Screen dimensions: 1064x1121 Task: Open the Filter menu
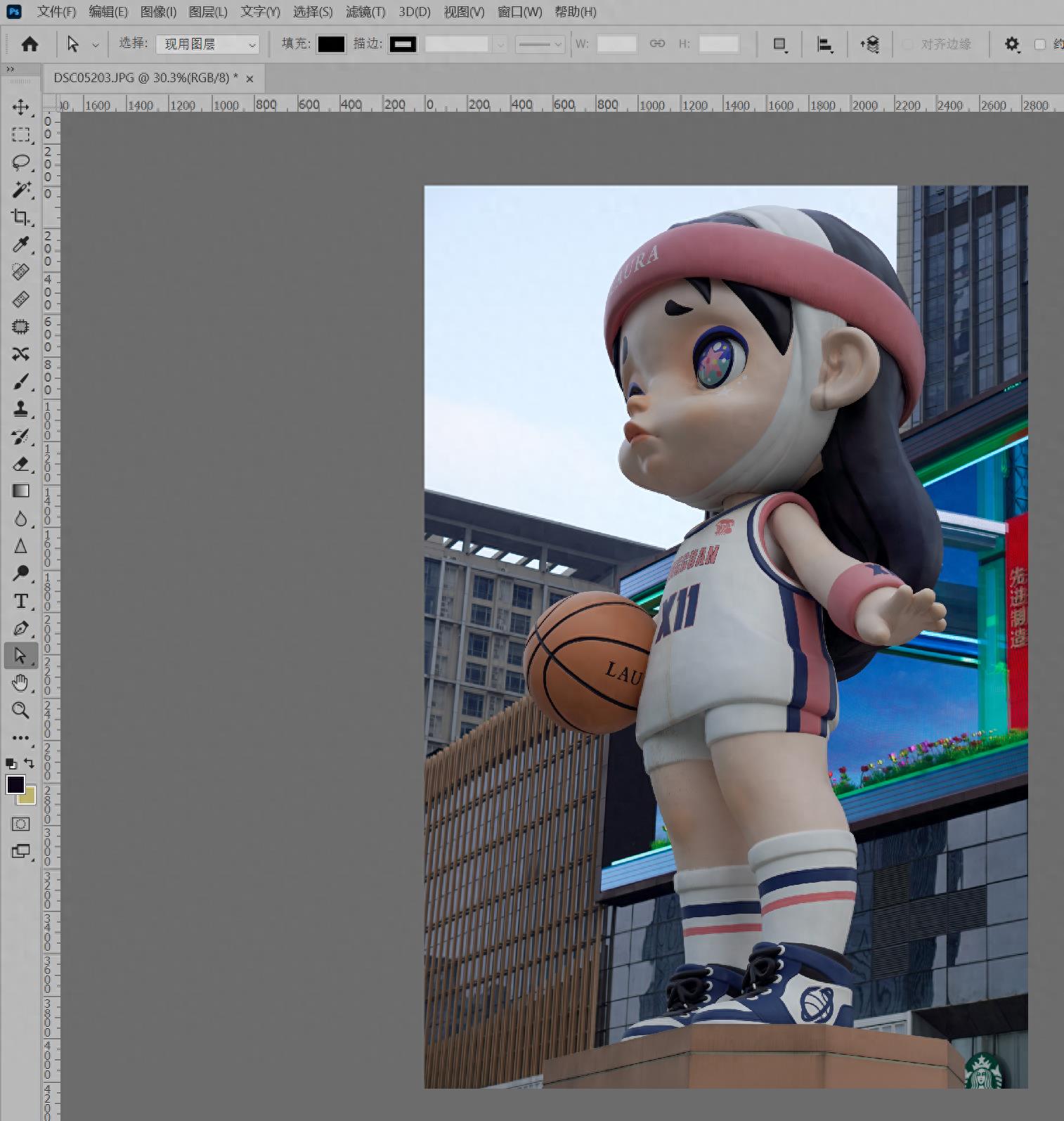coord(365,12)
